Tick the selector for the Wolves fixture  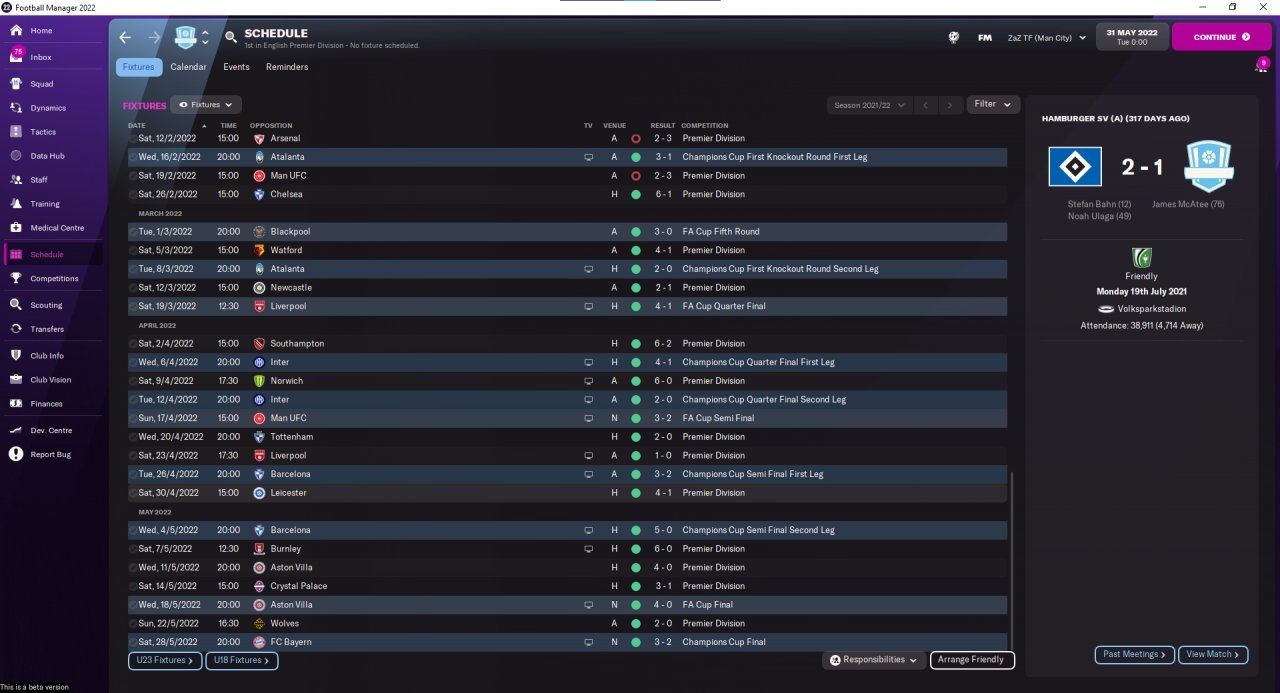point(133,623)
